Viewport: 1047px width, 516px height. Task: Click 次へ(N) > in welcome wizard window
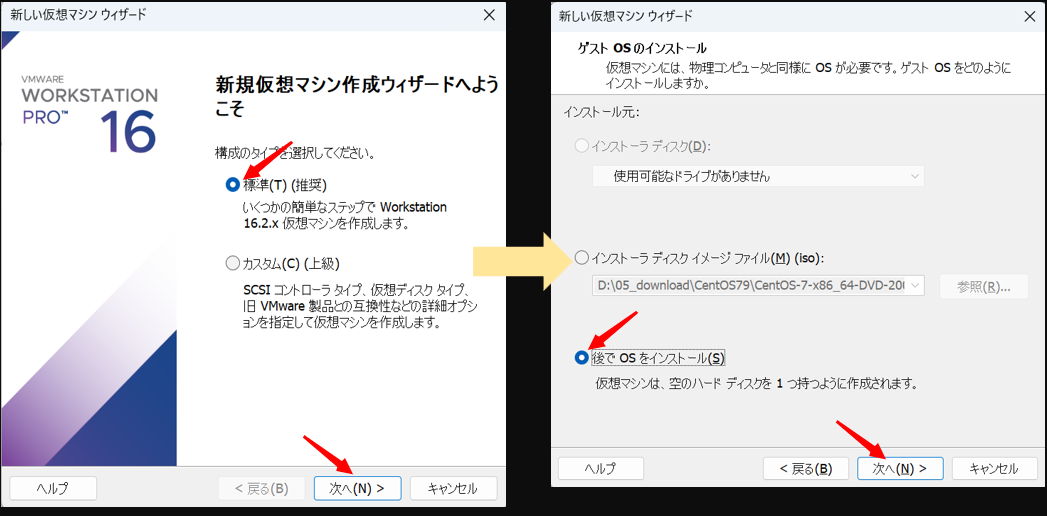pos(357,488)
